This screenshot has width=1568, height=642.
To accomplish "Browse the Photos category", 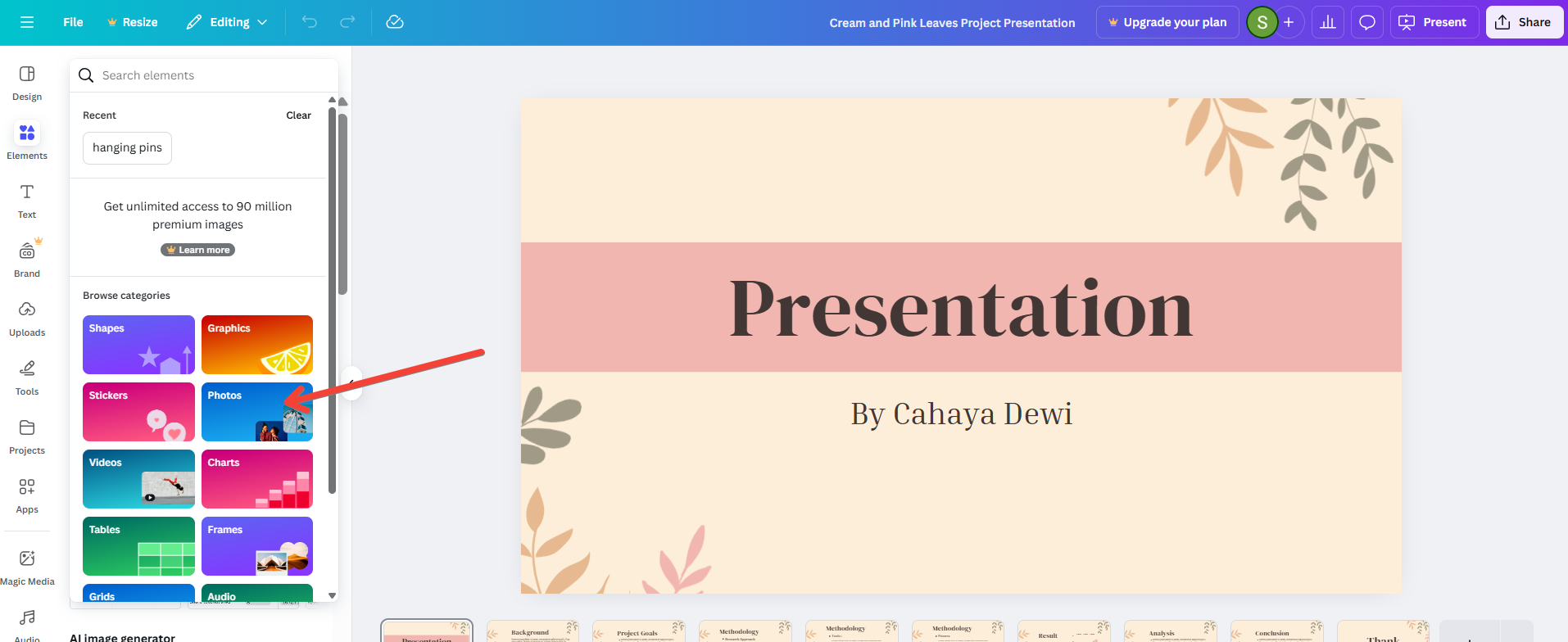I will [x=257, y=412].
